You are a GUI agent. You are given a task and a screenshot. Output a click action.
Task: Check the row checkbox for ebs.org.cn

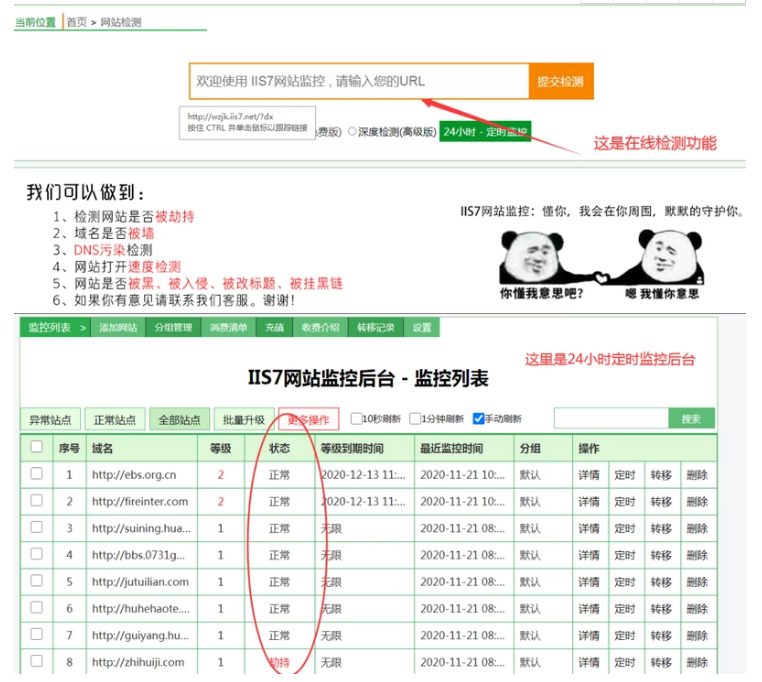pos(36,473)
